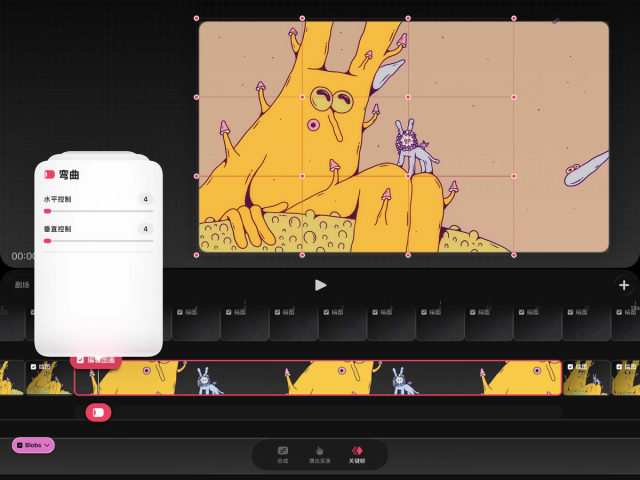
Task: Switch to the 关键帧 keyframe tab
Action: (x=357, y=455)
